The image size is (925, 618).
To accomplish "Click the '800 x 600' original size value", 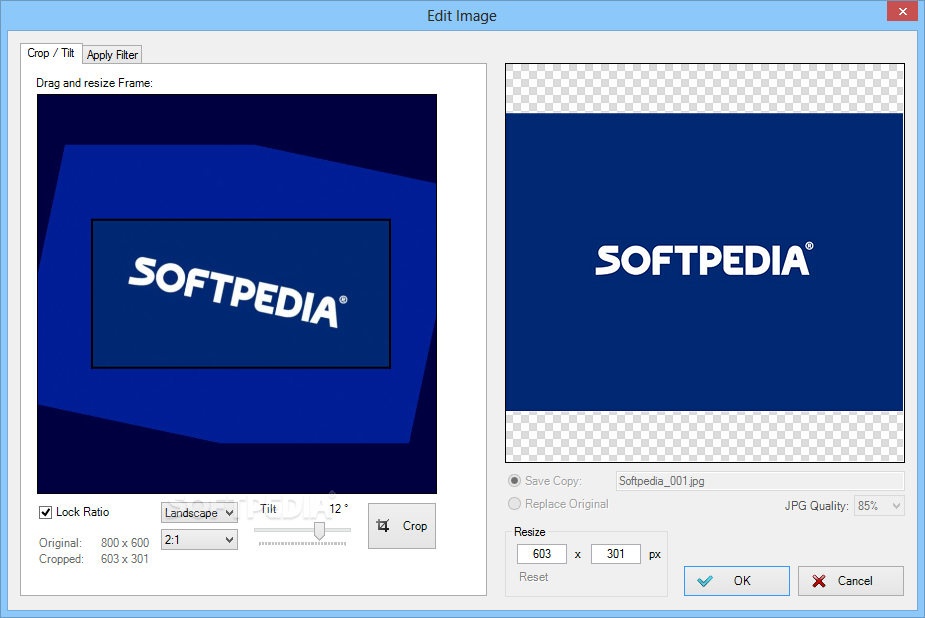I will point(125,543).
